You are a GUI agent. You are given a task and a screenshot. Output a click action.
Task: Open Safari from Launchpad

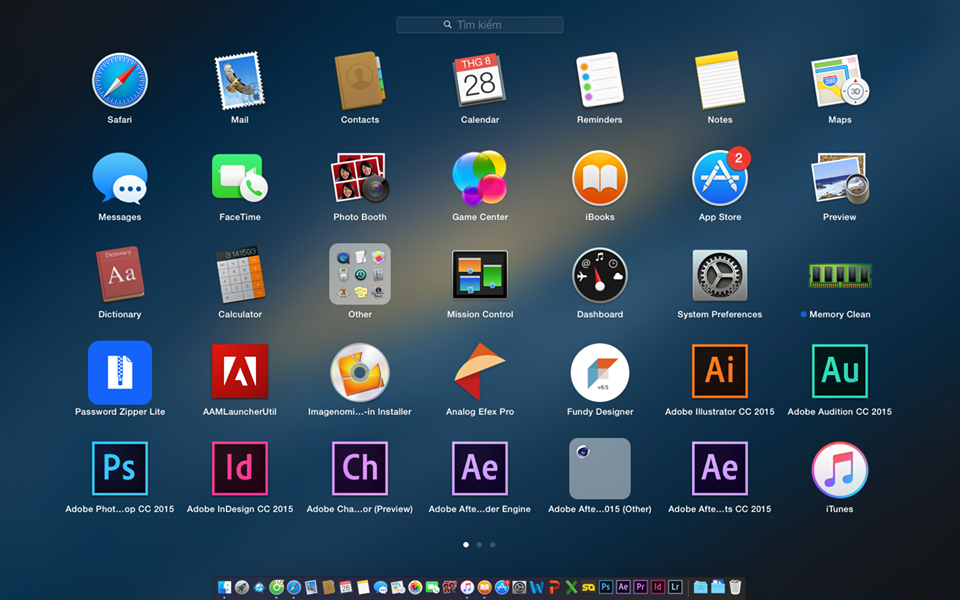click(x=120, y=81)
